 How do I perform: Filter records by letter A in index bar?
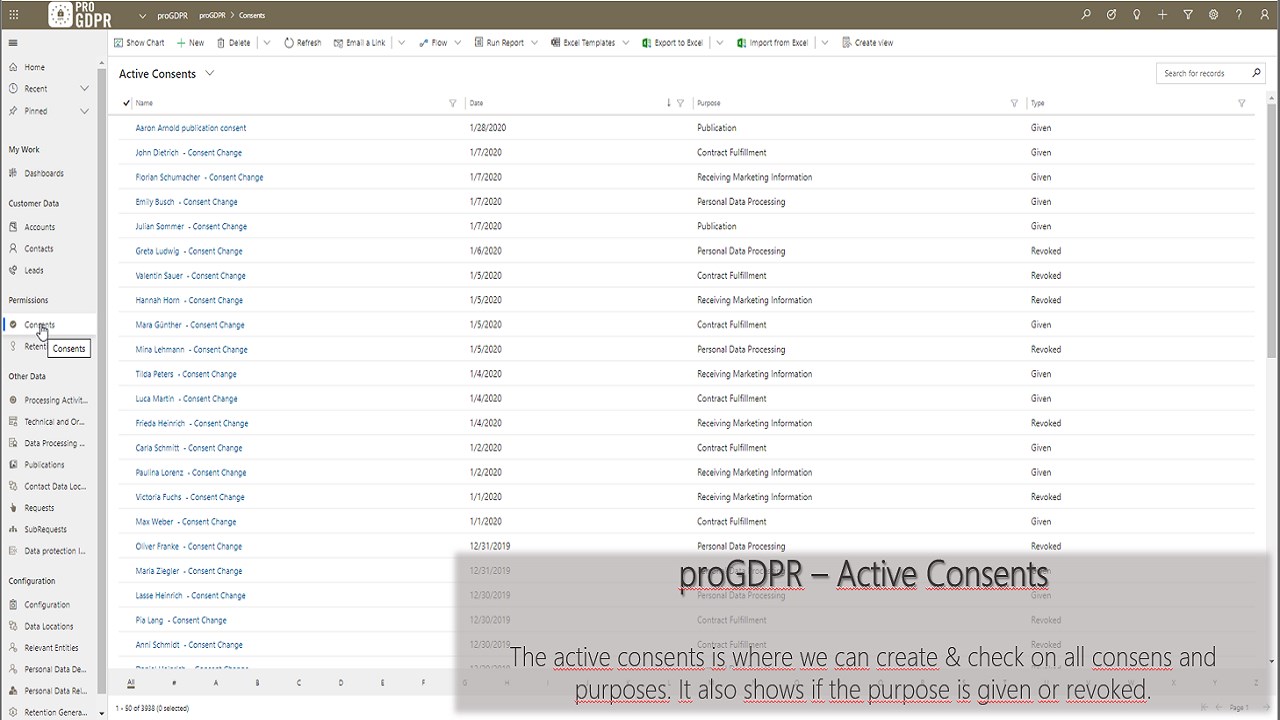click(216, 683)
